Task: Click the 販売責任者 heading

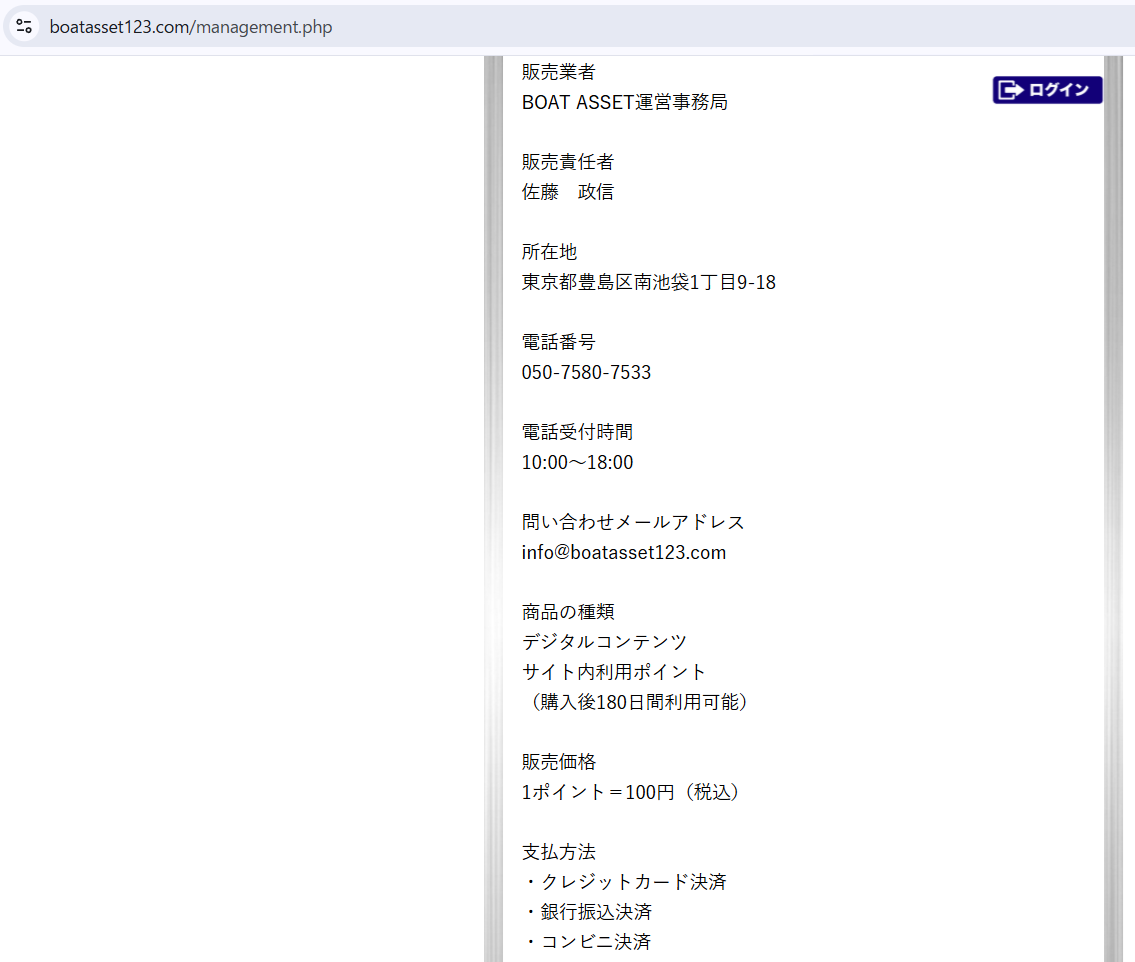Action: point(567,162)
